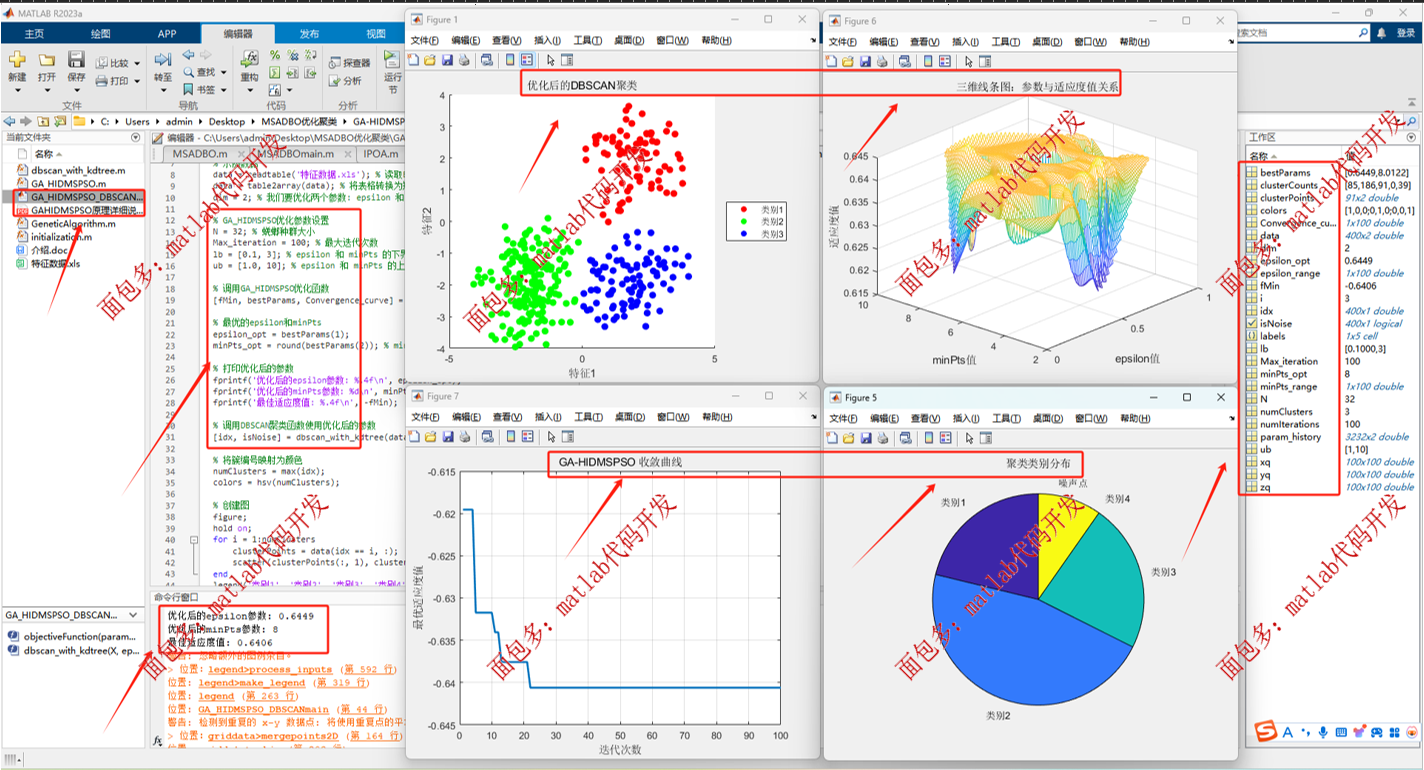Open Insert (插入) menu in Figure 7
The height and width of the screenshot is (770, 1424).
(548, 418)
